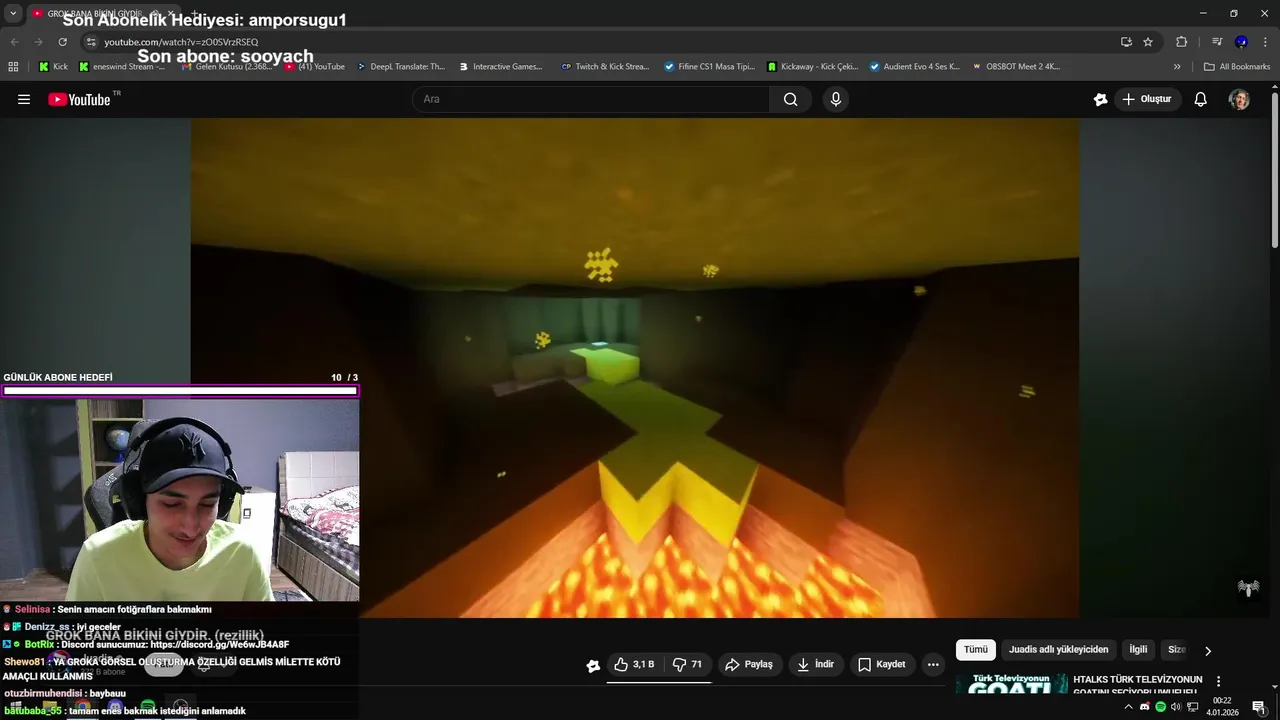Open the Kickaway - Kick Çeki bookmark
Image resolution: width=1280 pixels, height=720 pixels.
[x=812, y=67]
